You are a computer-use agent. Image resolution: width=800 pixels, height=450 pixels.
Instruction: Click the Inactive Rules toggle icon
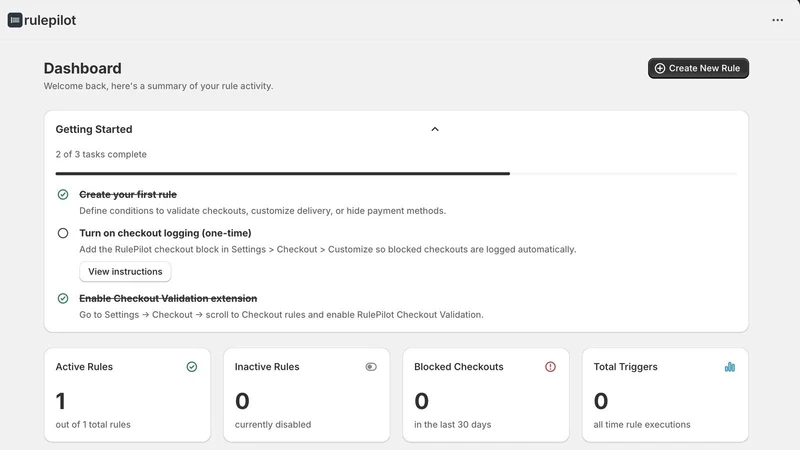coord(371,367)
